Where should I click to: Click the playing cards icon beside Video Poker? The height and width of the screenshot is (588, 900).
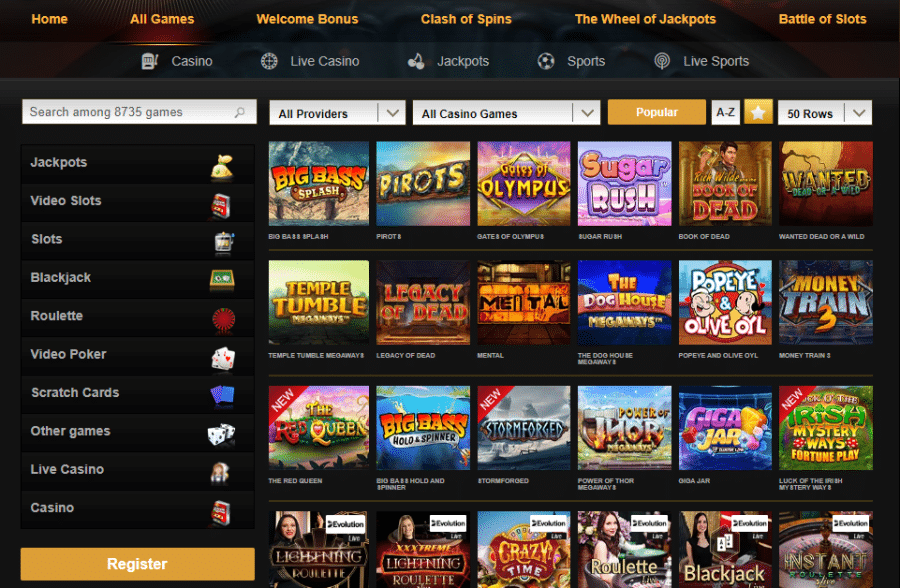click(x=223, y=358)
